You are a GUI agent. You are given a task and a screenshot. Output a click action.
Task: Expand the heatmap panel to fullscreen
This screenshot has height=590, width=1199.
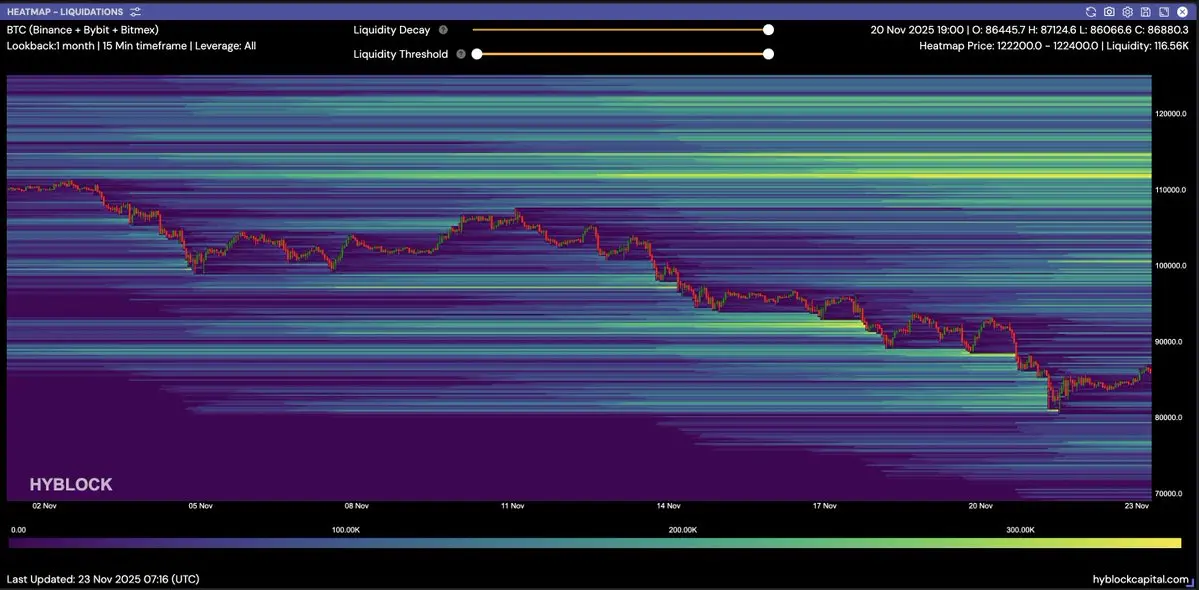tap(1163, 12)
